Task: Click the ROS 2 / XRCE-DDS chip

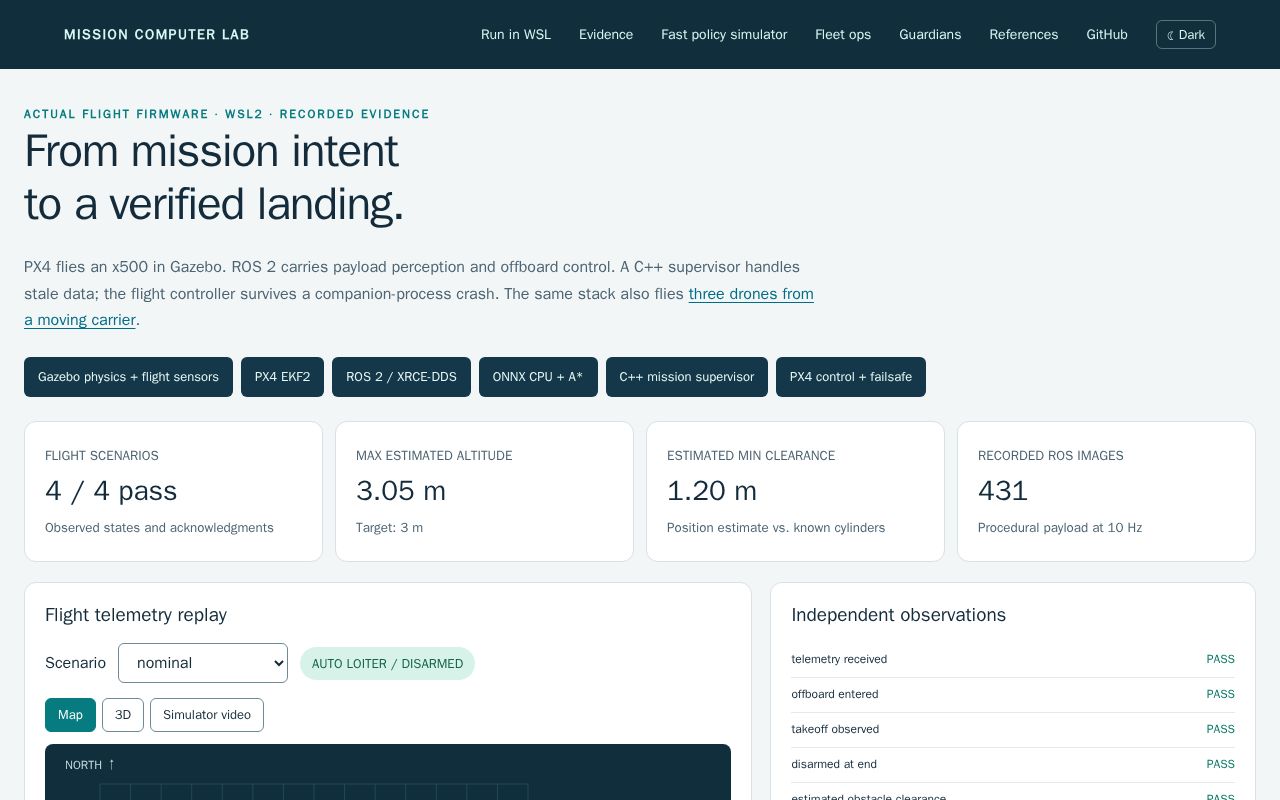Action: point(401,377)
